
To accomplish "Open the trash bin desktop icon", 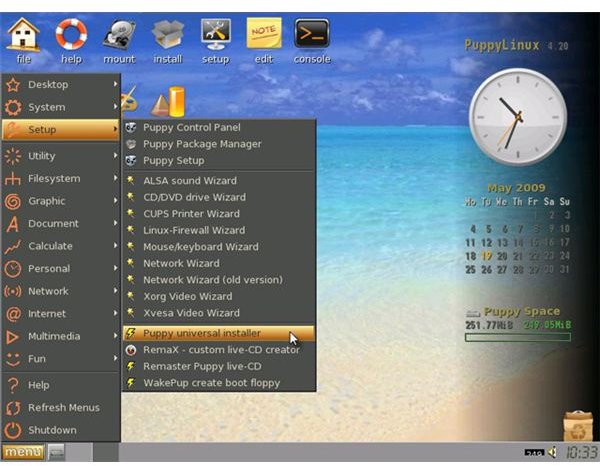I will 578,425.
